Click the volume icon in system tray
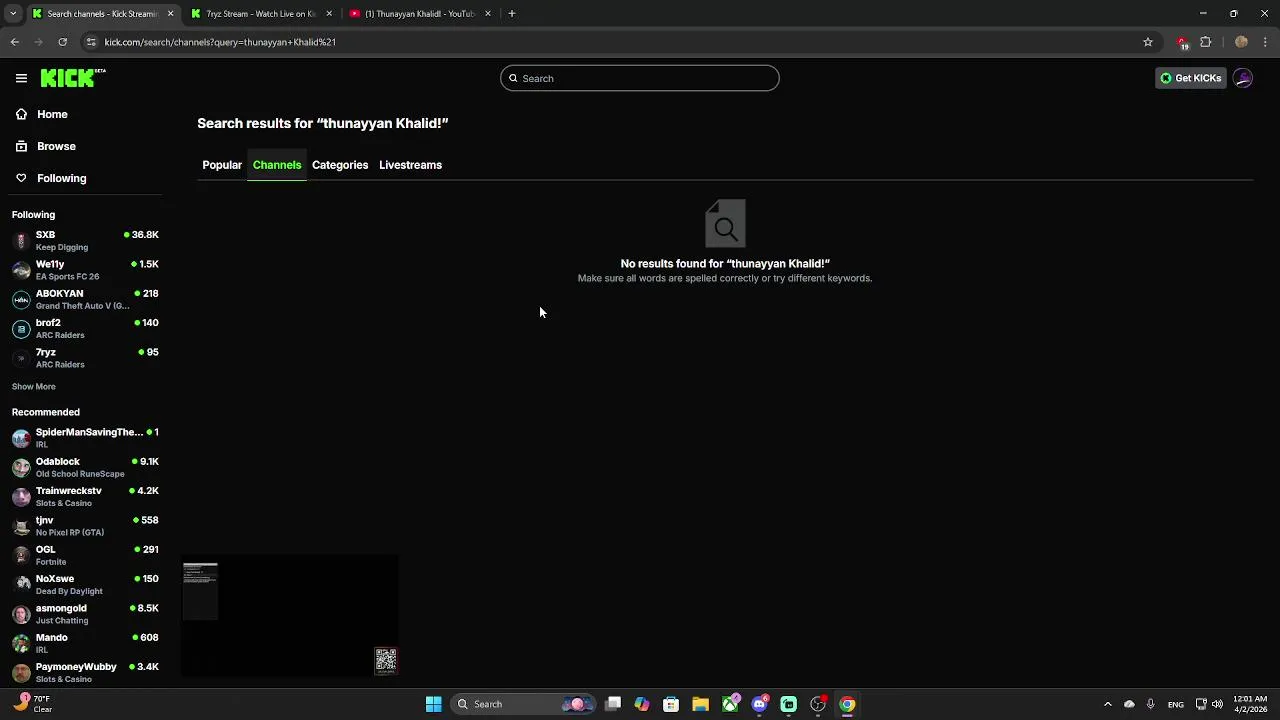1280x720 pixels. [1217, 704]
